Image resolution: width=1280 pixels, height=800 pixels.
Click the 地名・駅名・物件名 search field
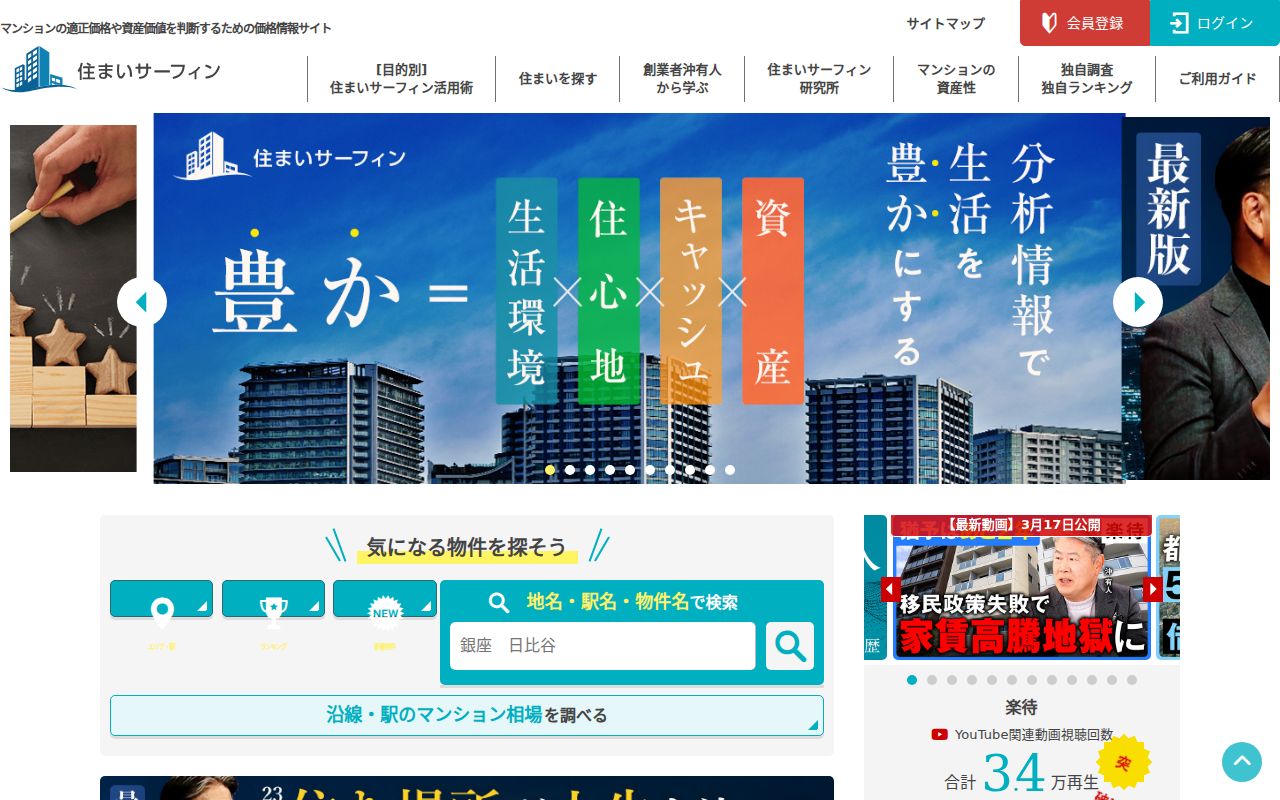click(x=603, y=646)
